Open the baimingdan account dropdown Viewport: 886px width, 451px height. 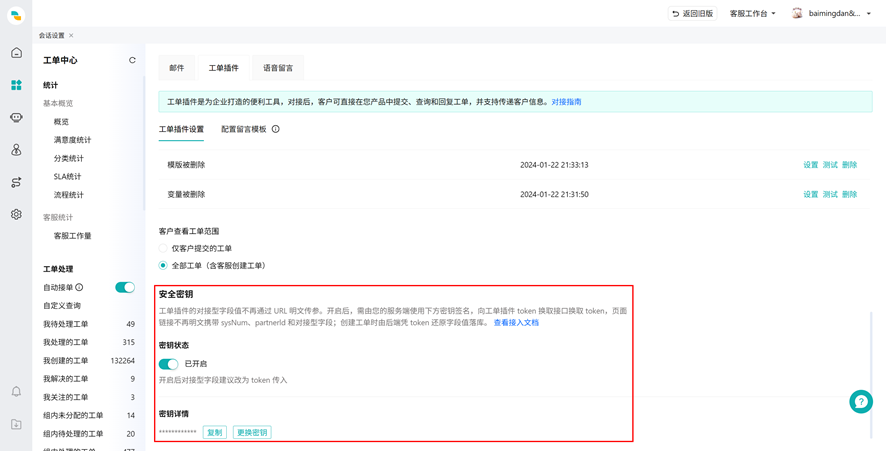832,14
